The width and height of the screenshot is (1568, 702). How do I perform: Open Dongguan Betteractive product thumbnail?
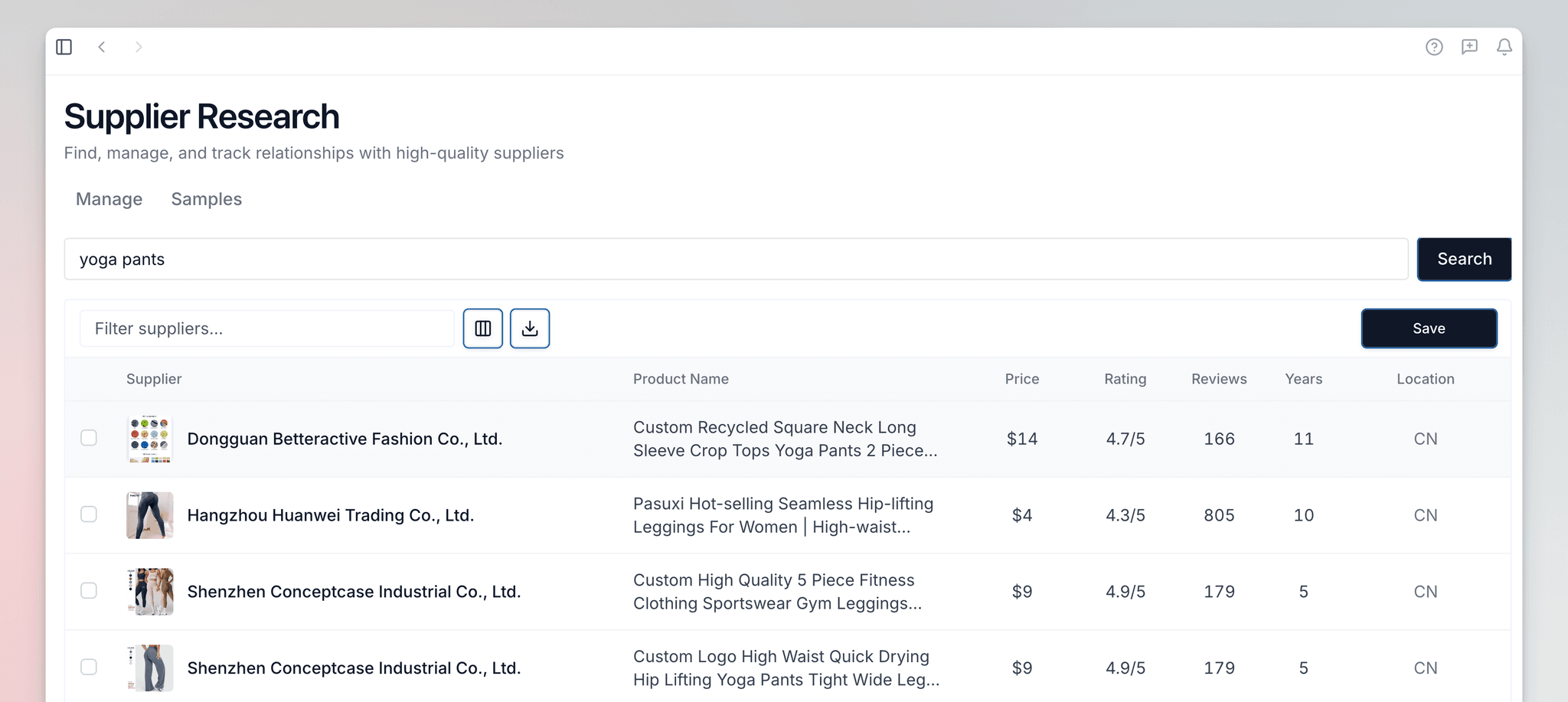point(150,439)
